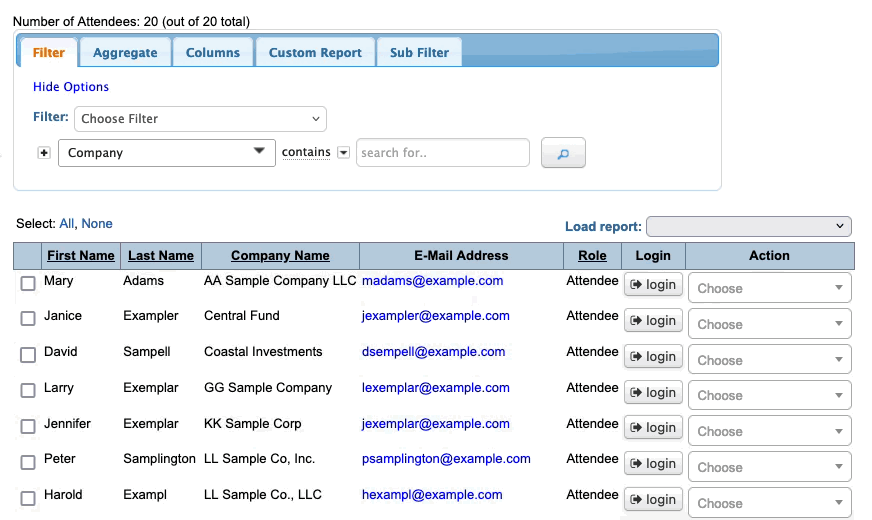Click login button for Jennifer Exemplar
This screenshot has height=520, width=872.
point(653,428)
